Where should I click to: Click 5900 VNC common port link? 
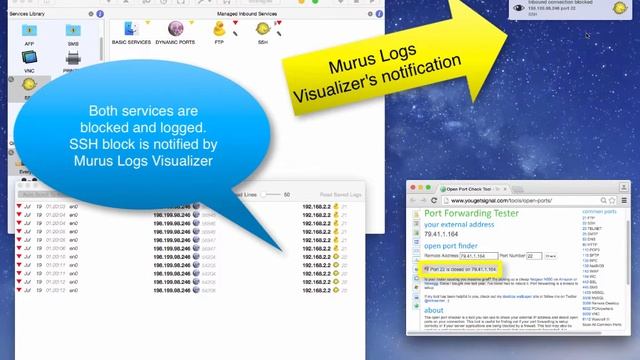[590, 314]
